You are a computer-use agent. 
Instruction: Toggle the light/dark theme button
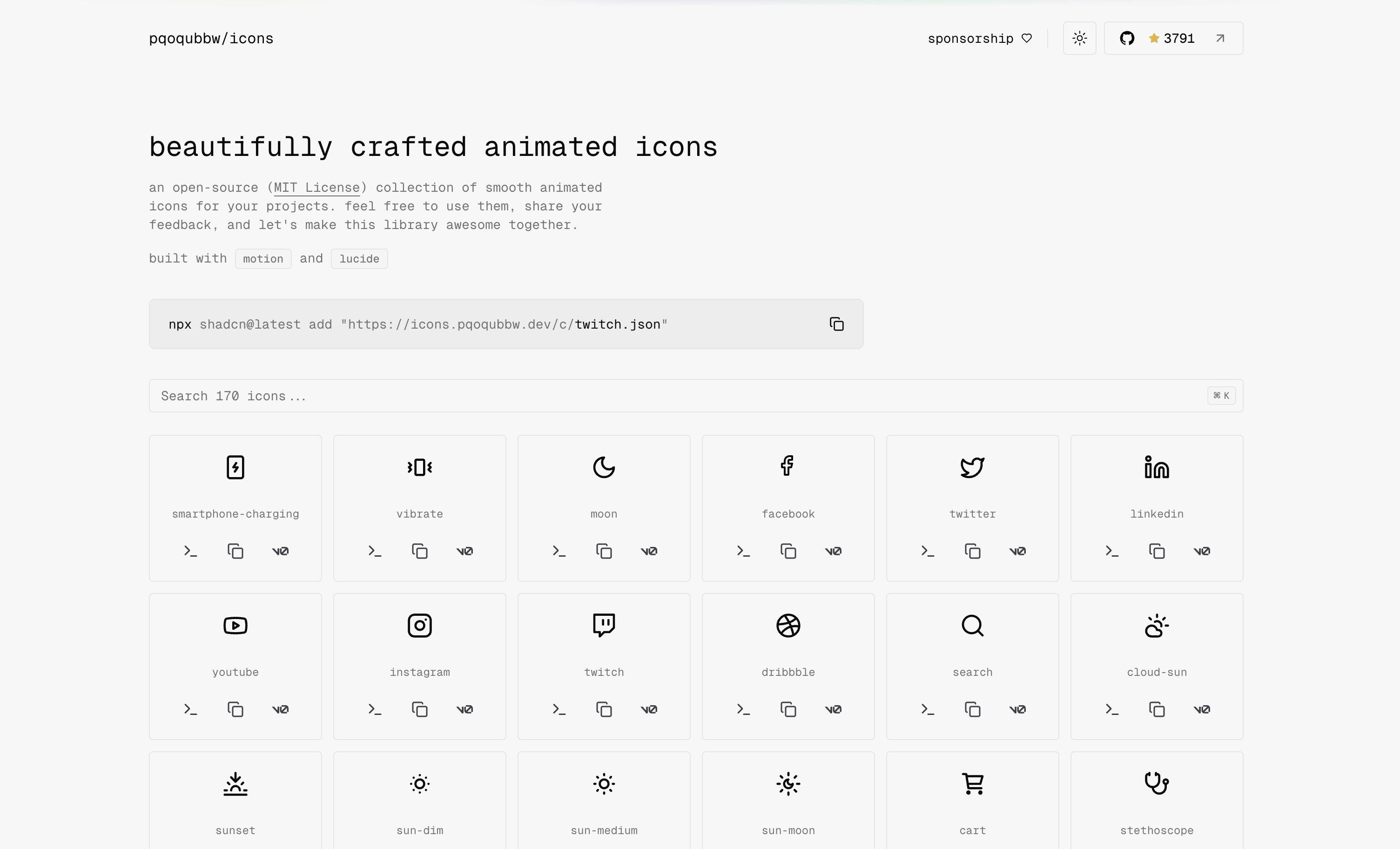pyautogui.click(x=1079, y=38)
